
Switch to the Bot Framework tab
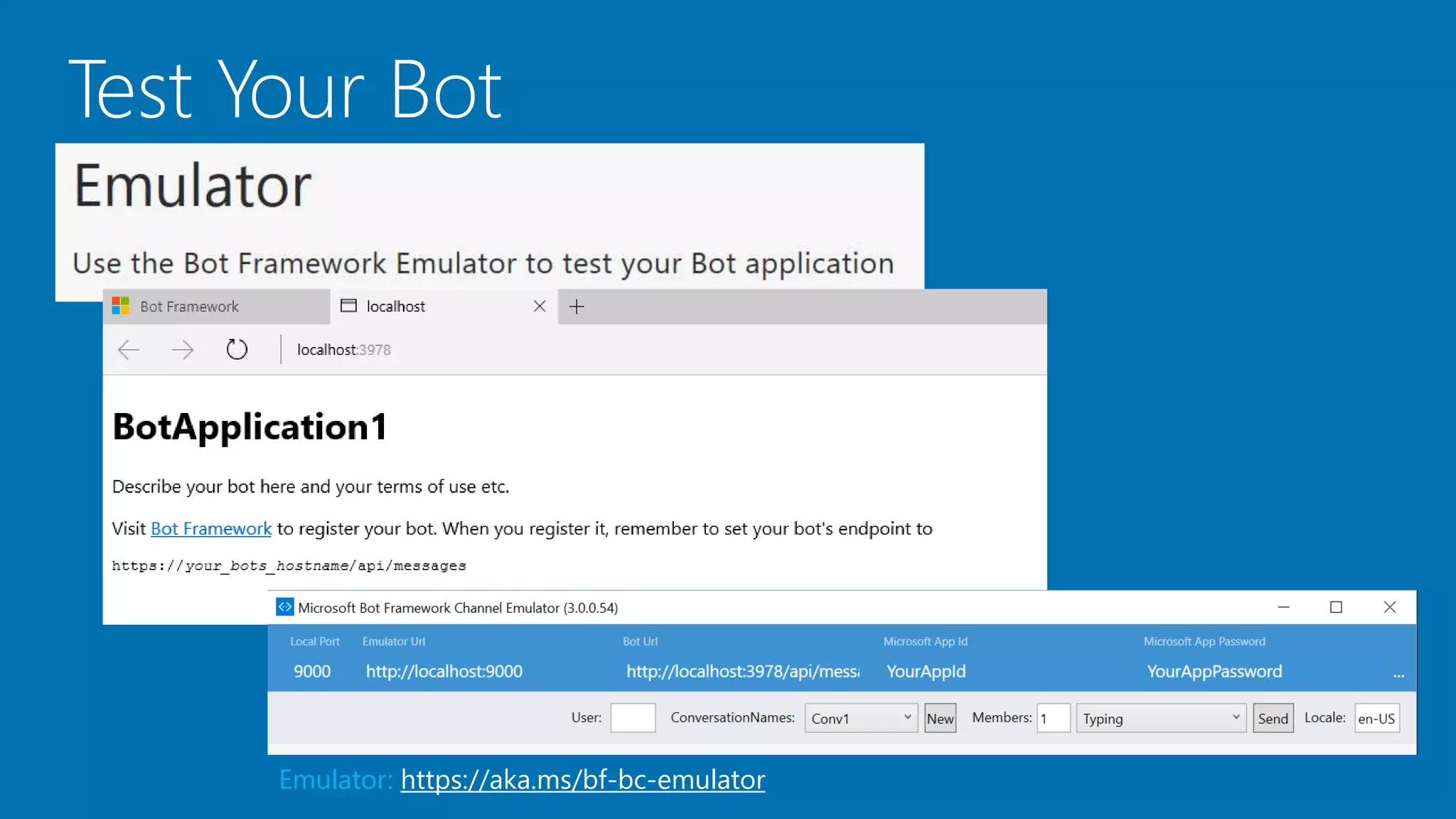pos(216,306)
